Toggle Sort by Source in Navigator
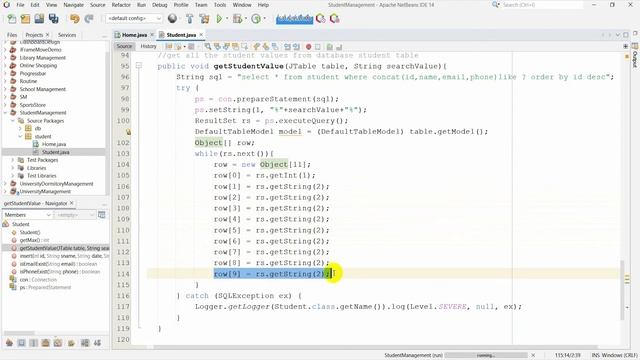The image size is (640, 360). click(97, 343)
